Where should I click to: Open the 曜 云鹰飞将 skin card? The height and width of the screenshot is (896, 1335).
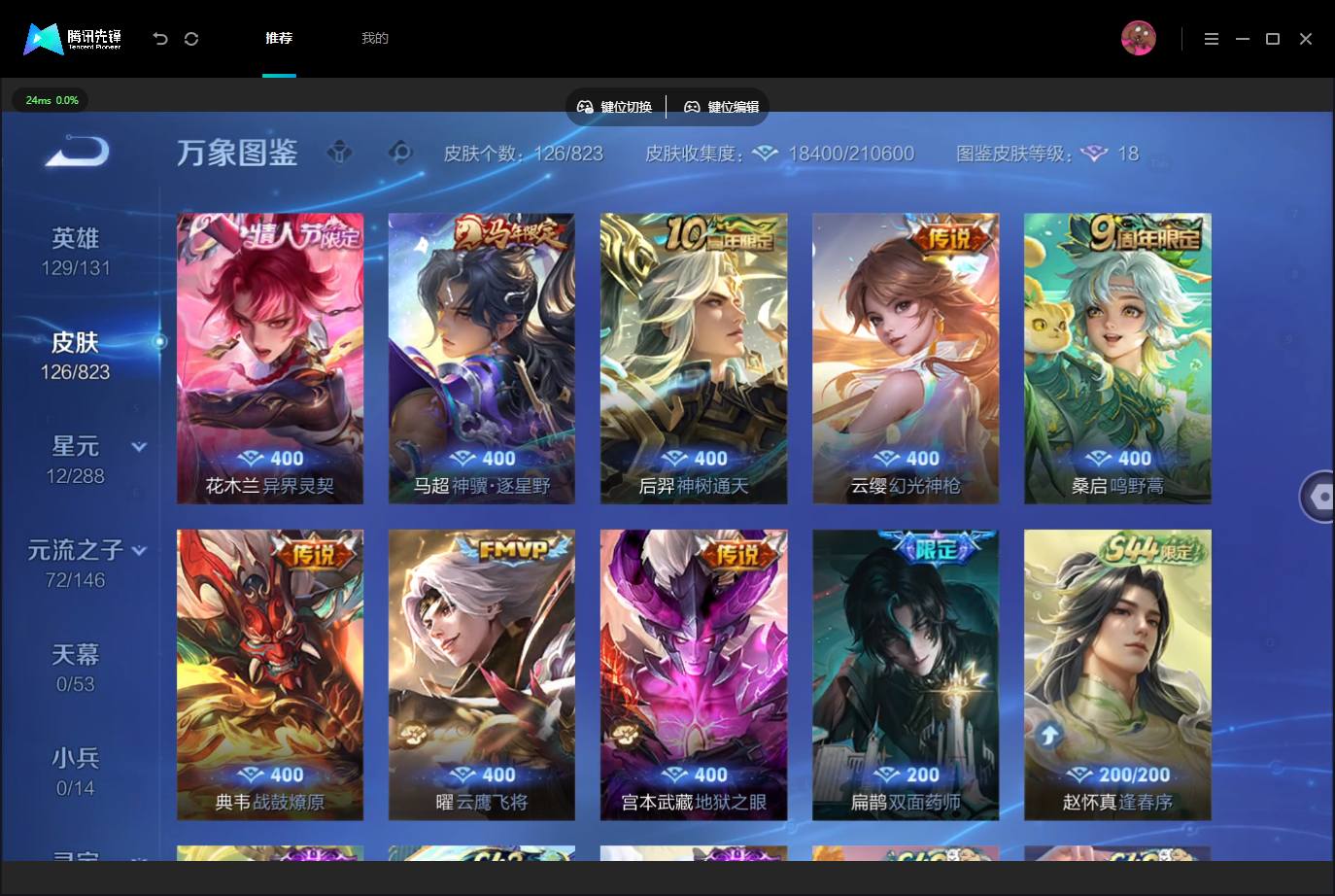(x=482, y=675)
